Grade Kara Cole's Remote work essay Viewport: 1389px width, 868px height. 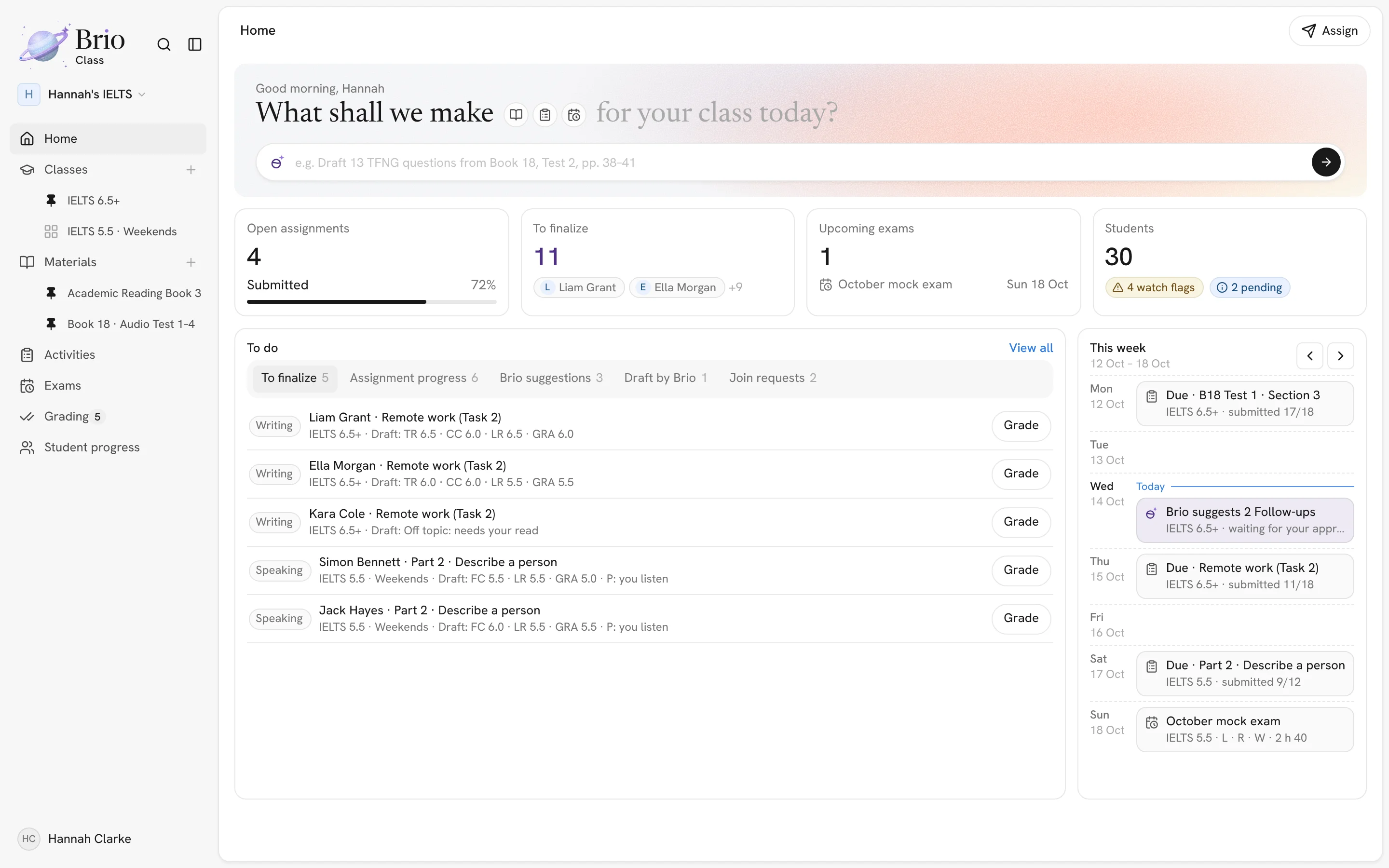click(x=1021, y=522)
